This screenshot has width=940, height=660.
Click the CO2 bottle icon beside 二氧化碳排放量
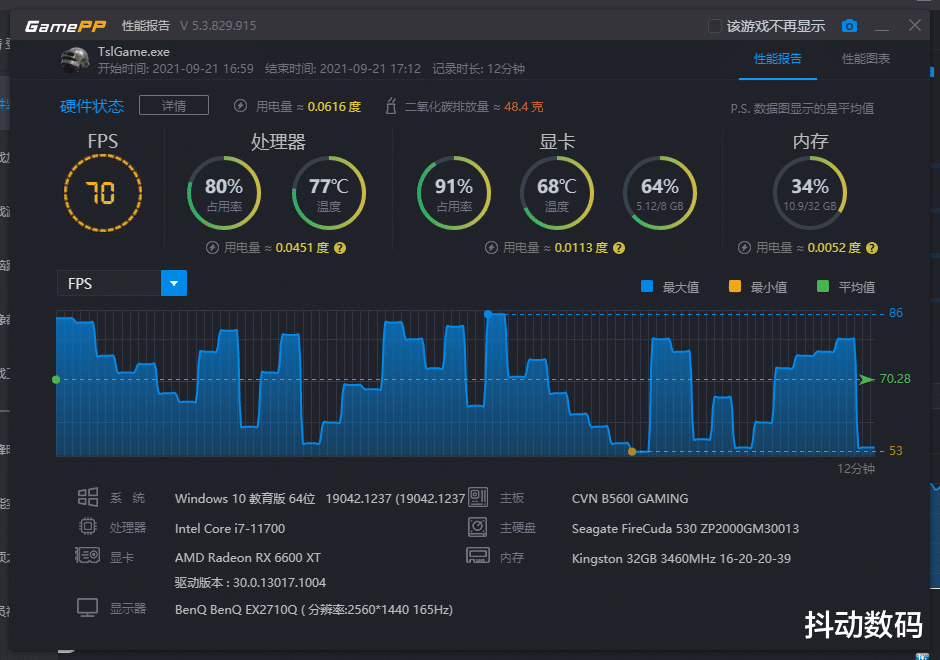391,106
